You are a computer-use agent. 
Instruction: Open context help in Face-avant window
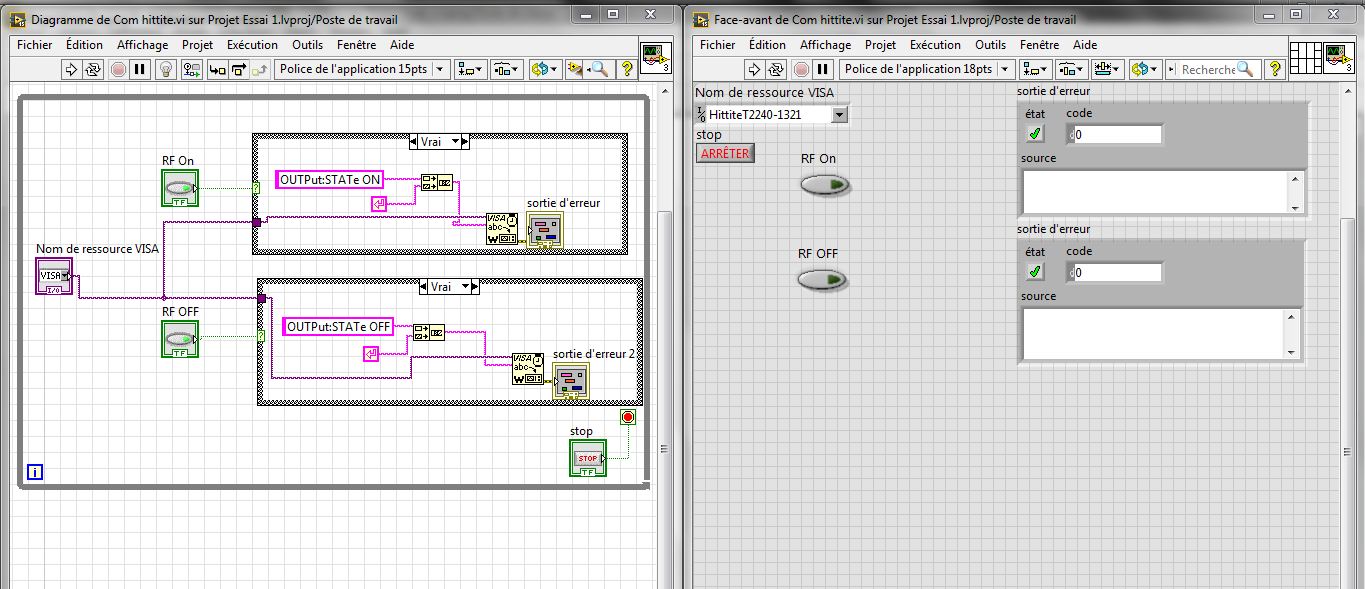(x=1274, y=69)
